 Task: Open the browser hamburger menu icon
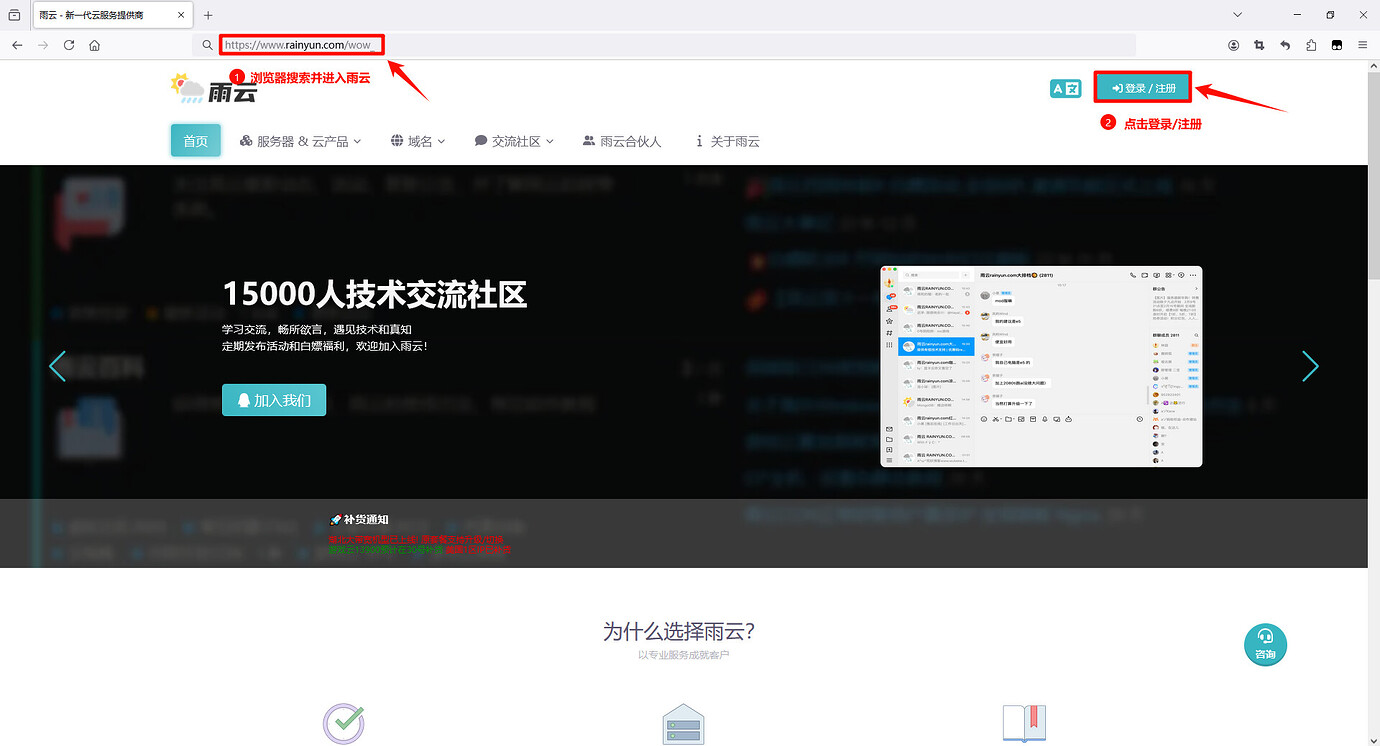[x=1362, y=44]
